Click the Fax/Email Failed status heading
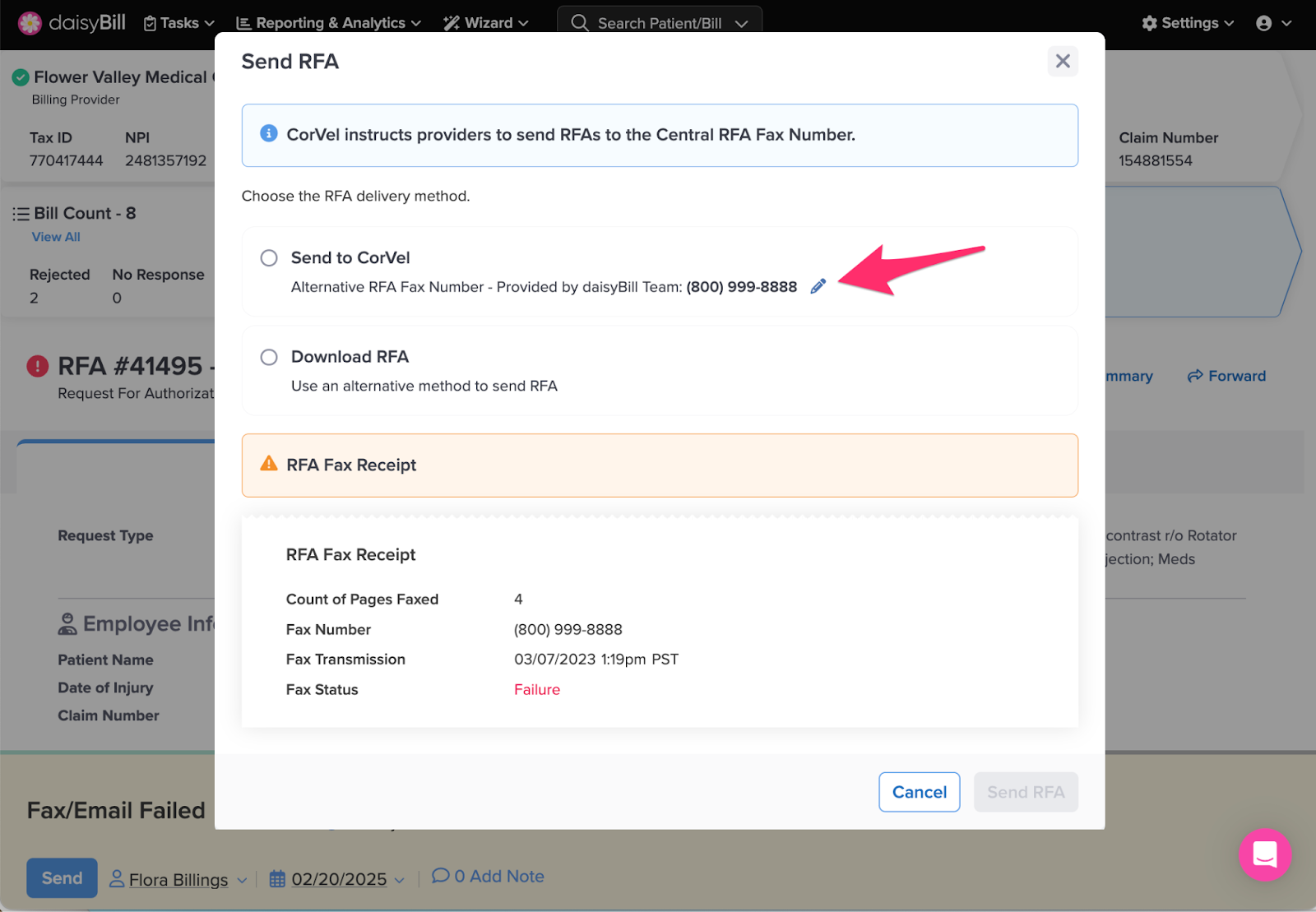The height and width of the screenshot is (912, 1316). (x=116, y=811)
